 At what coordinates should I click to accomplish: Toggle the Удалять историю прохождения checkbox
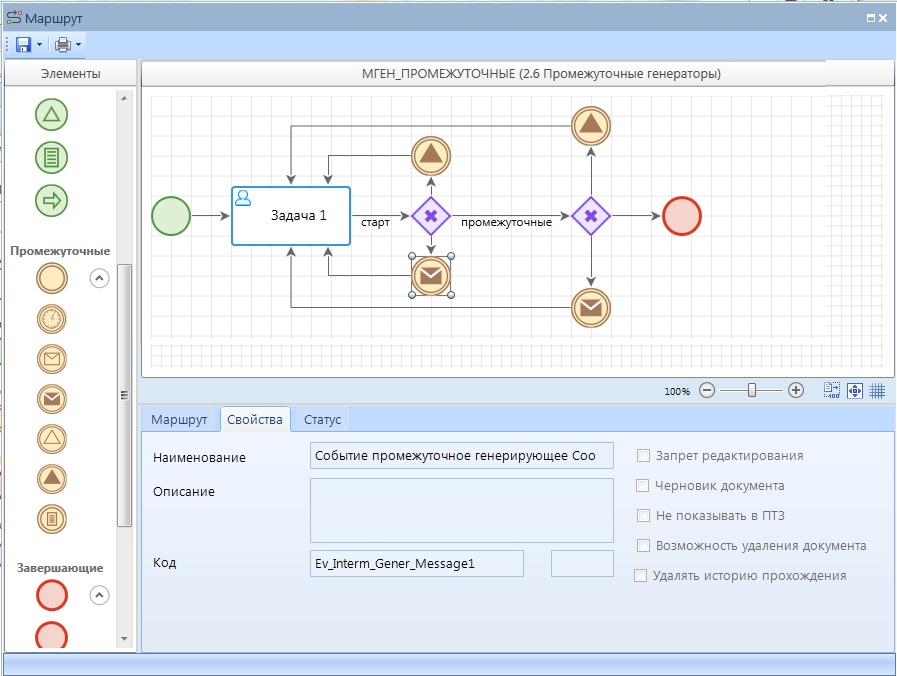coord(641,576)
